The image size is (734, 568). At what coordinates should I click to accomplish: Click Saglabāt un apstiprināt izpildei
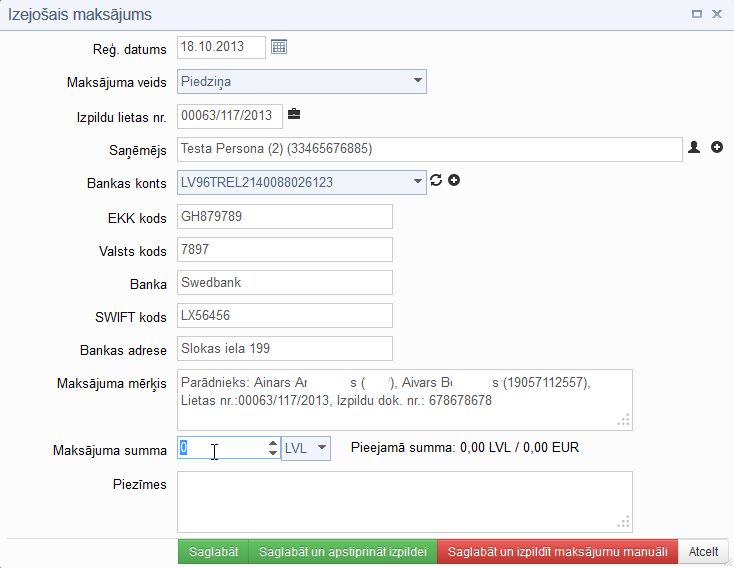coord(342,552)
